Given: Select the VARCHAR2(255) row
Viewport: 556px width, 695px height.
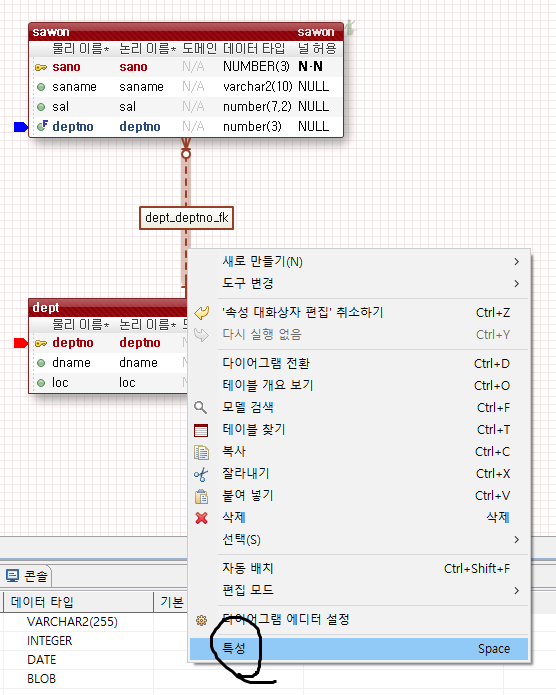Looking at the screenshot, I should 72,622.
